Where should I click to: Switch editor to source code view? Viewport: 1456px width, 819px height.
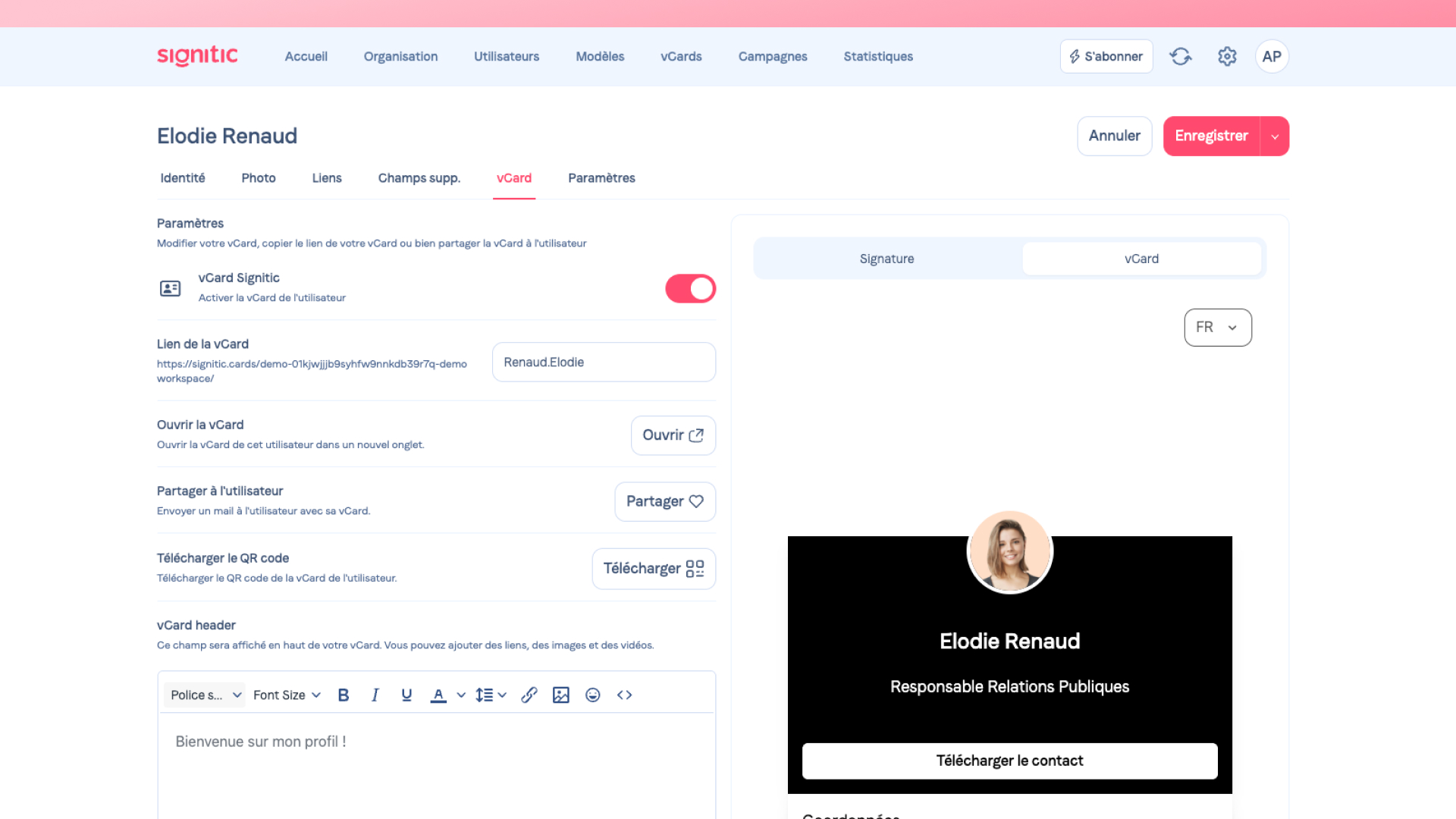click(624, 695)
